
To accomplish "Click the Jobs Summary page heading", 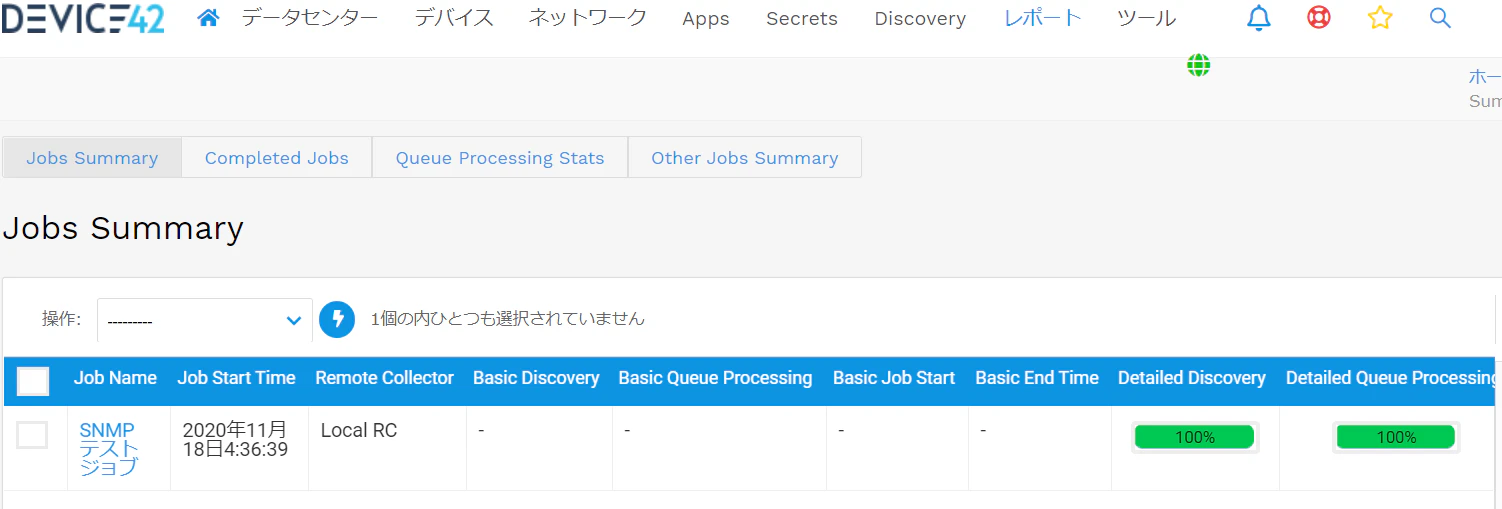I will [123, 228].
